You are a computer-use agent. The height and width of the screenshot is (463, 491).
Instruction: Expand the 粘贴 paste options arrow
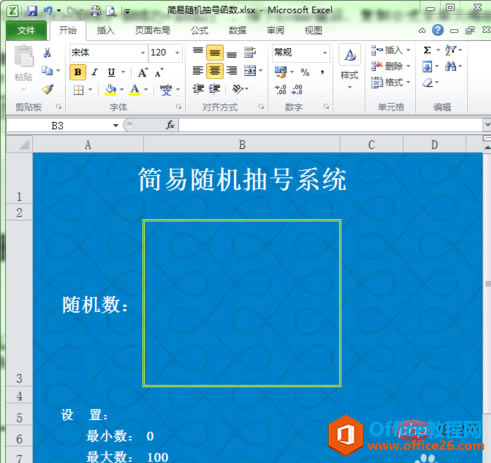(x=23, y=89)
